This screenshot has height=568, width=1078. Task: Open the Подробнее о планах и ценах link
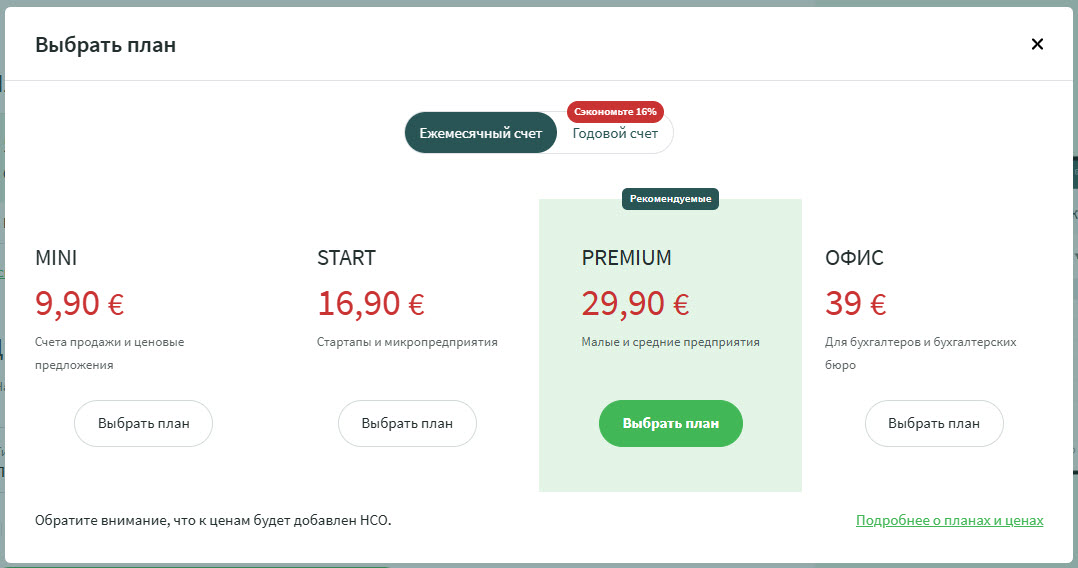point(949,521)
